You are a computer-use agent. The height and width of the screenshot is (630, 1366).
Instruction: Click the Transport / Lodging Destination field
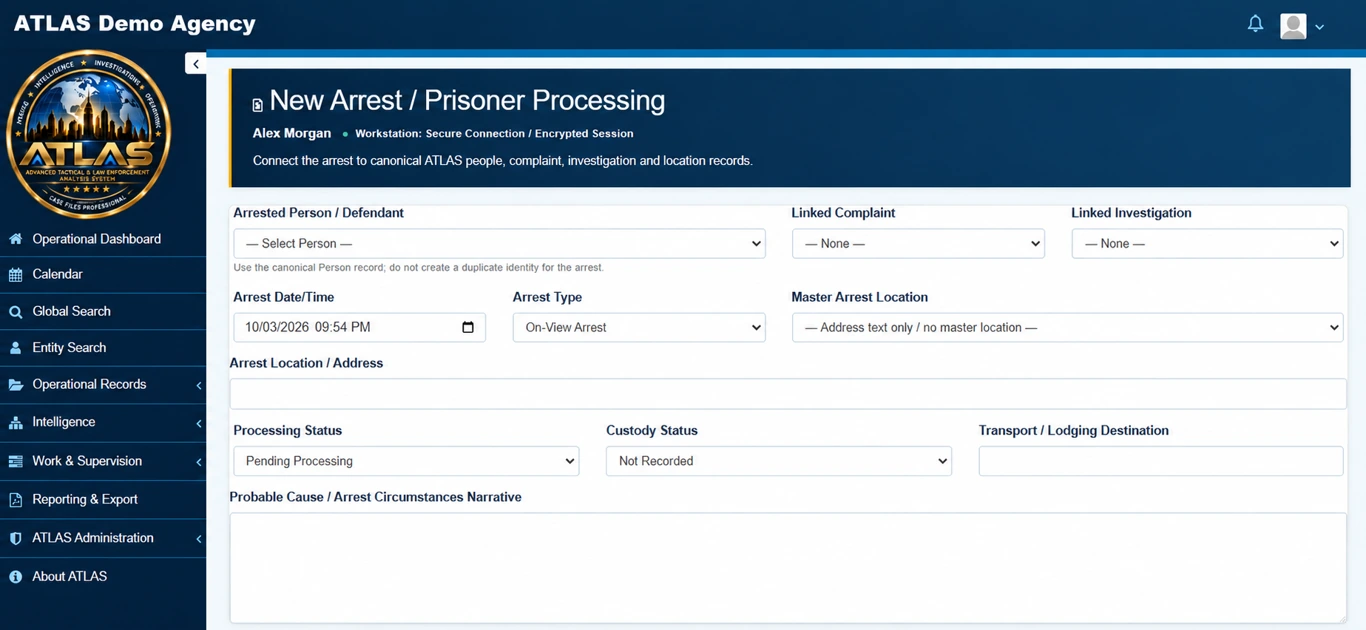1161,461
